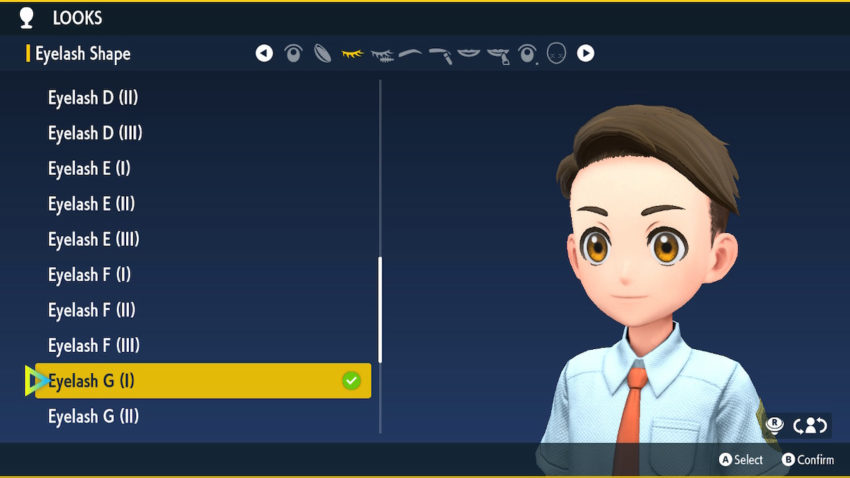Viewport: 850px width, 478px height.
Task: Open the mouth shape lips category icon
Action: (x=468, y=53)
